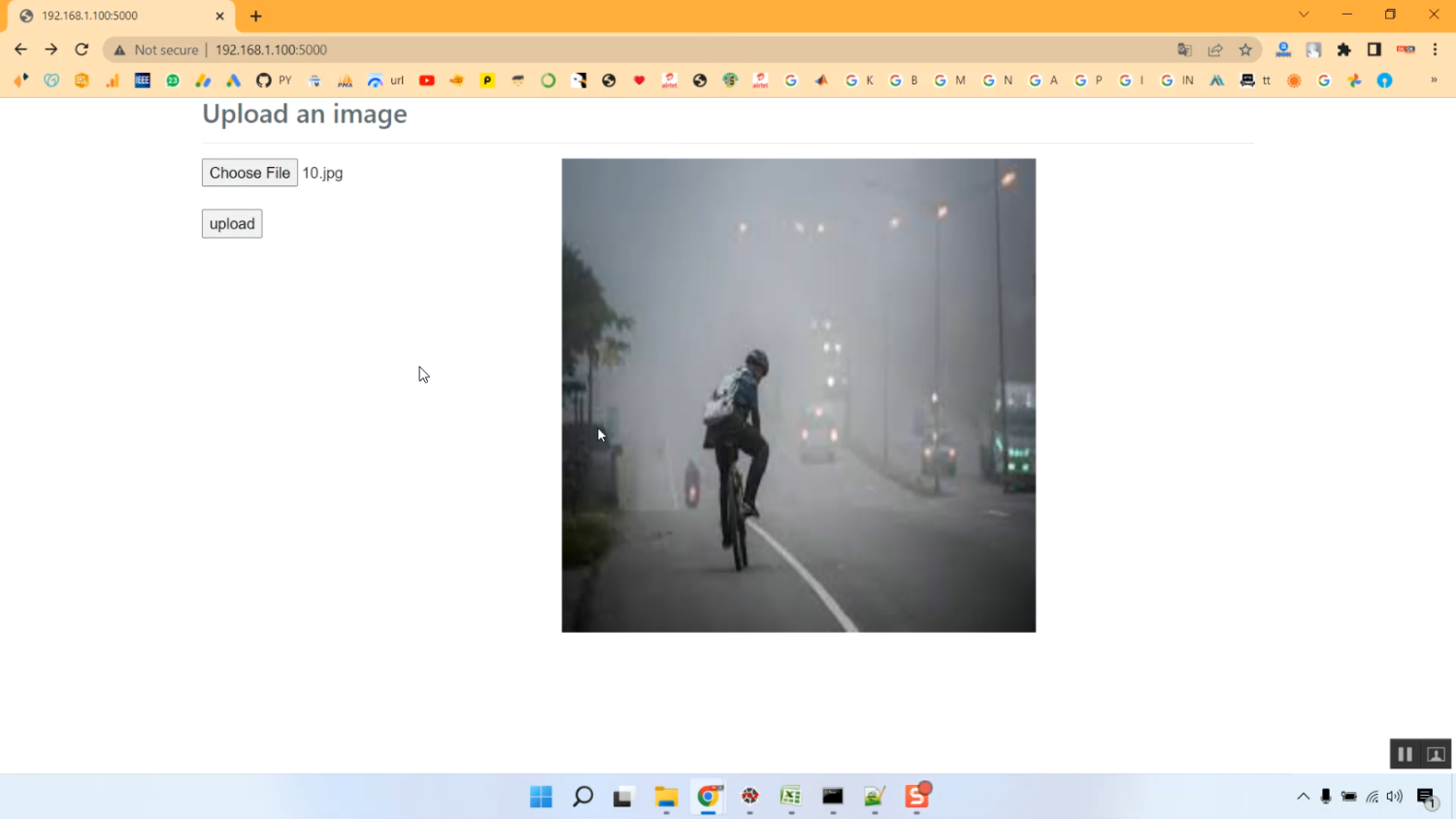Bookmark this page using the star icon
The image size is (1456, 819).
(1247, 49)
